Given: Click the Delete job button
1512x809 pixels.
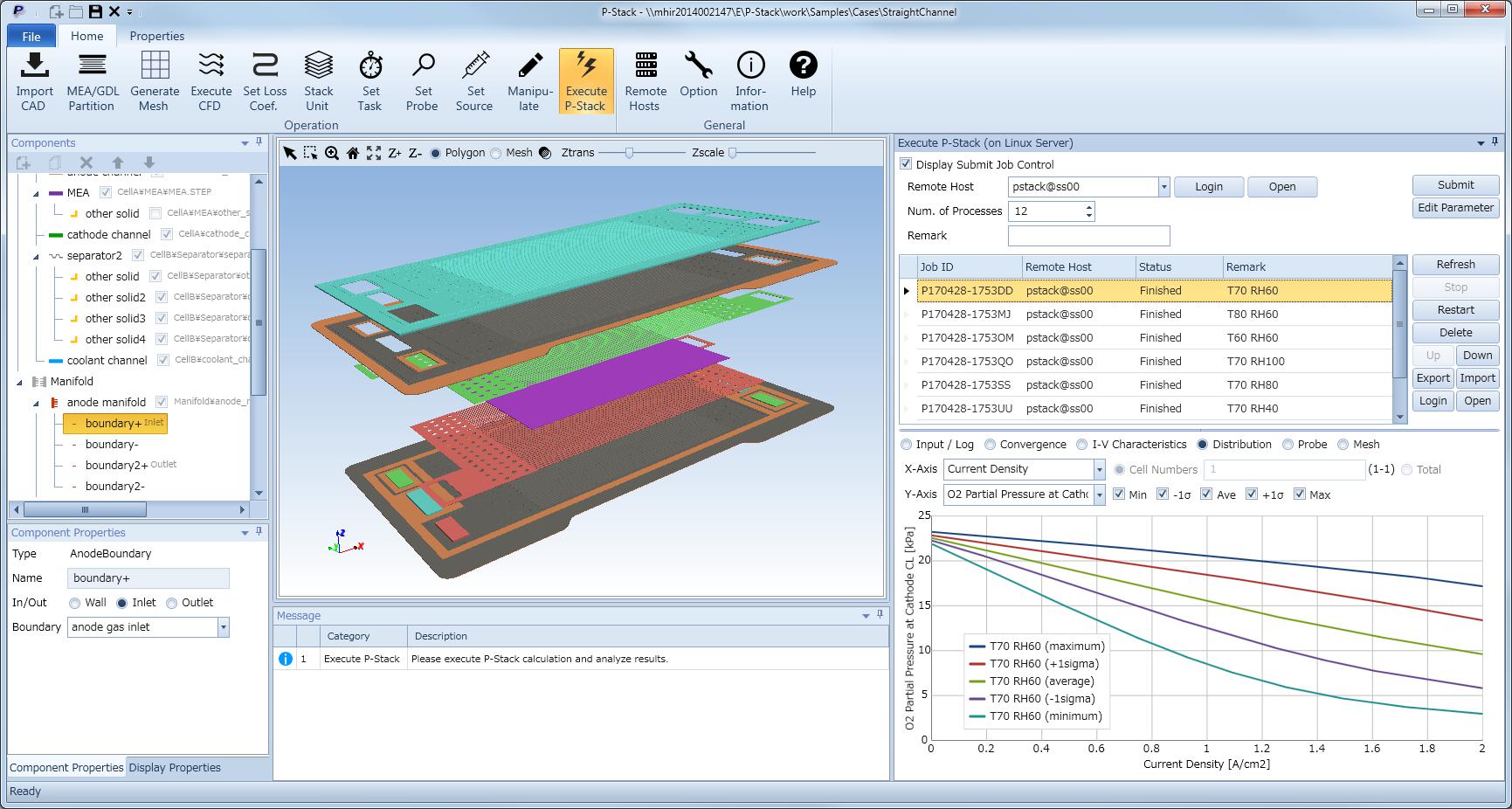Looking at the screenshot, I should pos(1455,333).
